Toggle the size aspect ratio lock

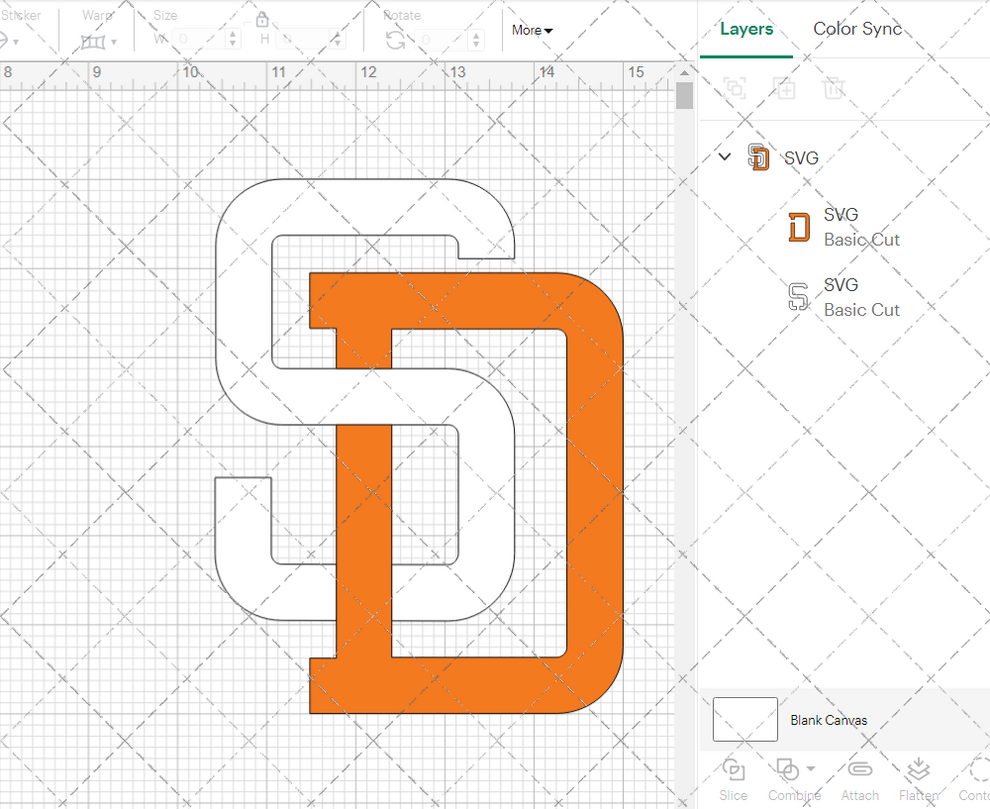tap(262, 20)
